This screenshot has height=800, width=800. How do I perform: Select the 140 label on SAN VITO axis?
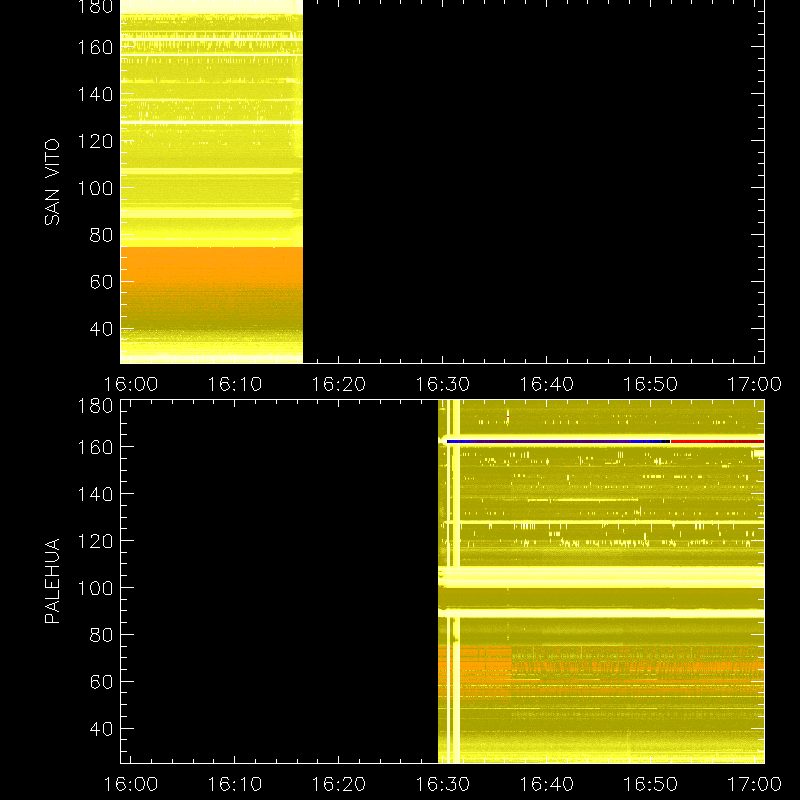(x=95, y=94)
